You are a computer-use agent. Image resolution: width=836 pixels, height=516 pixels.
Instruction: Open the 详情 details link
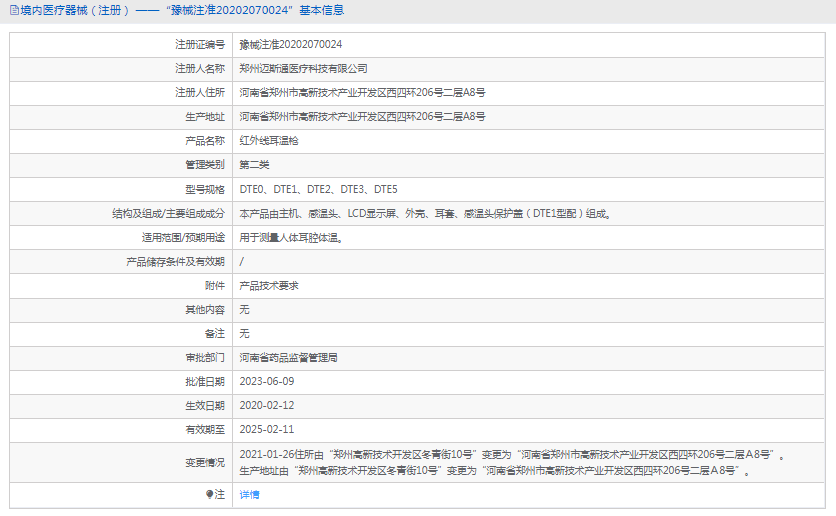(x=249, y=495)
